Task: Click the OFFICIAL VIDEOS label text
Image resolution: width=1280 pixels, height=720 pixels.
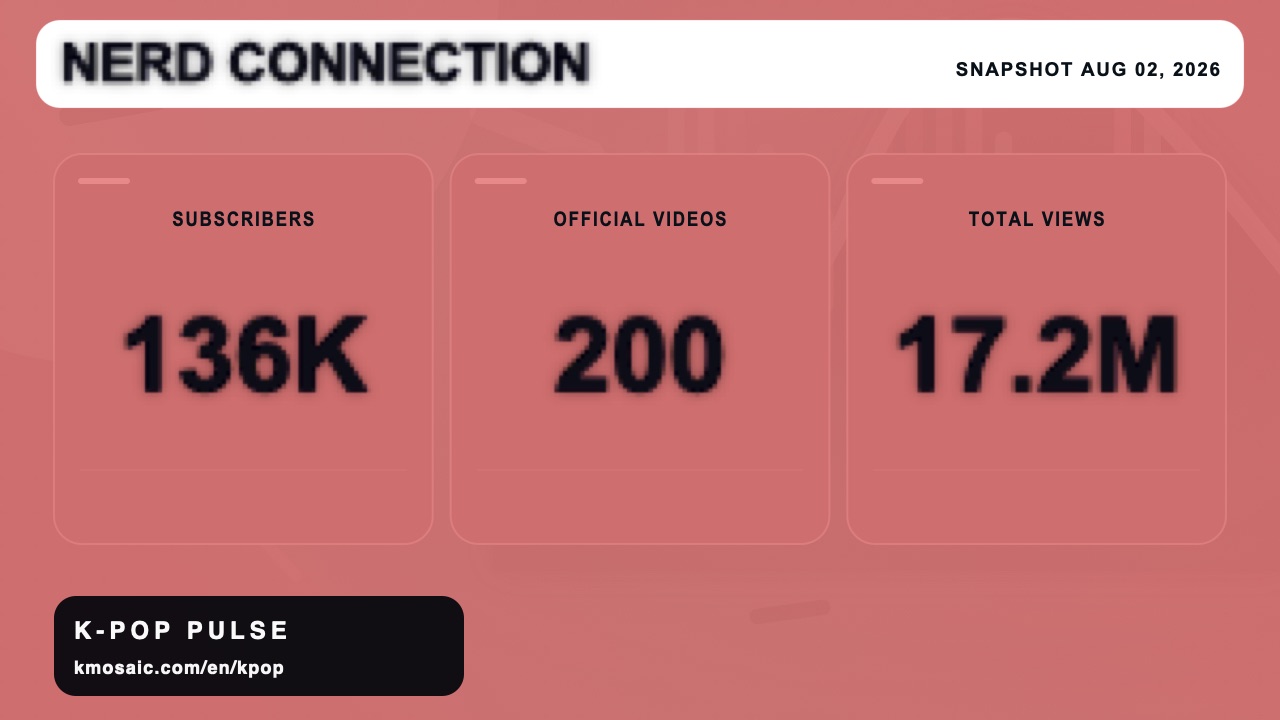Action: (640, 219)
